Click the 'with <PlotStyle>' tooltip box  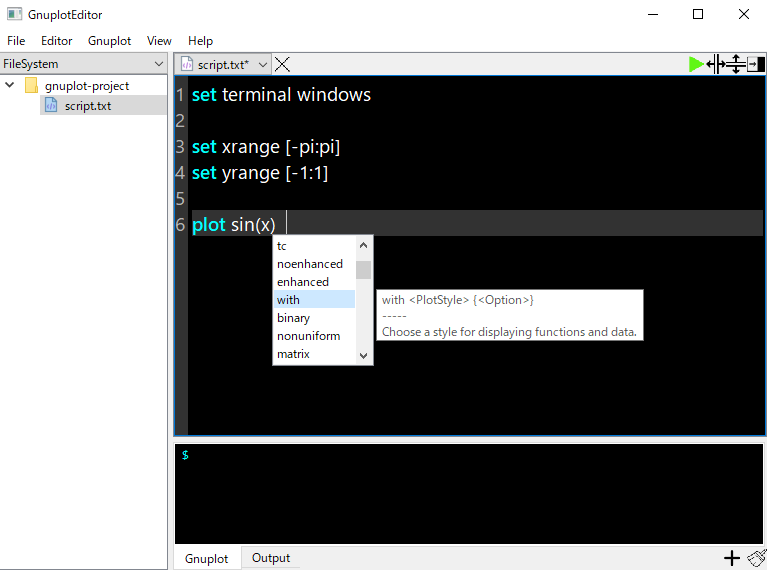point(509,315)
